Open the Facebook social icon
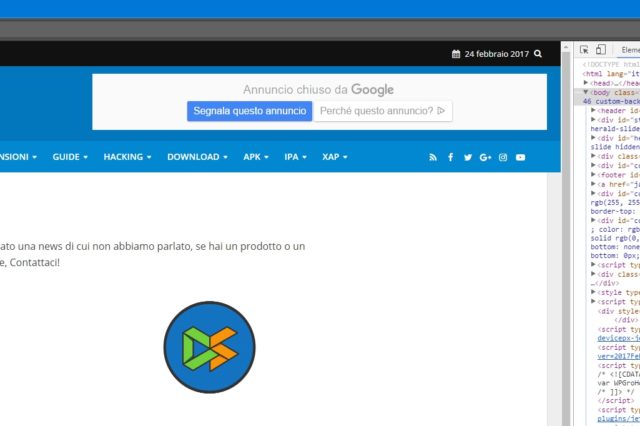 point(451,157)
